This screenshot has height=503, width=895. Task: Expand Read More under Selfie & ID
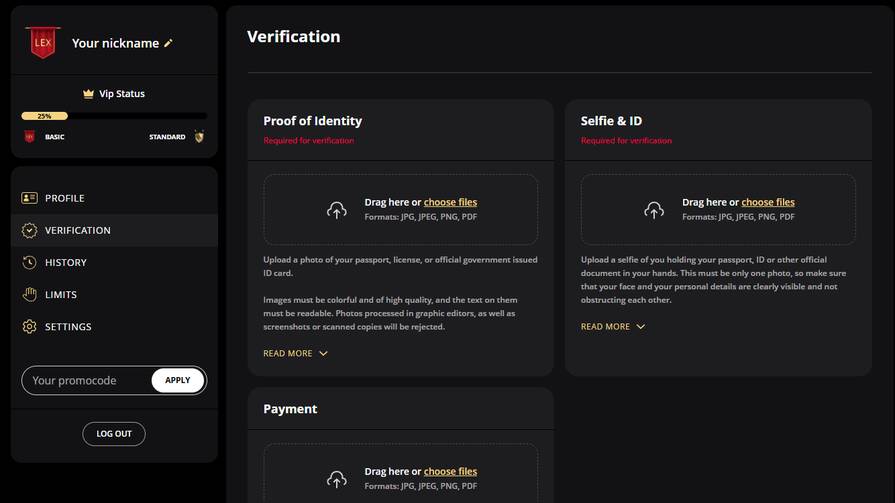click(612, 326)
